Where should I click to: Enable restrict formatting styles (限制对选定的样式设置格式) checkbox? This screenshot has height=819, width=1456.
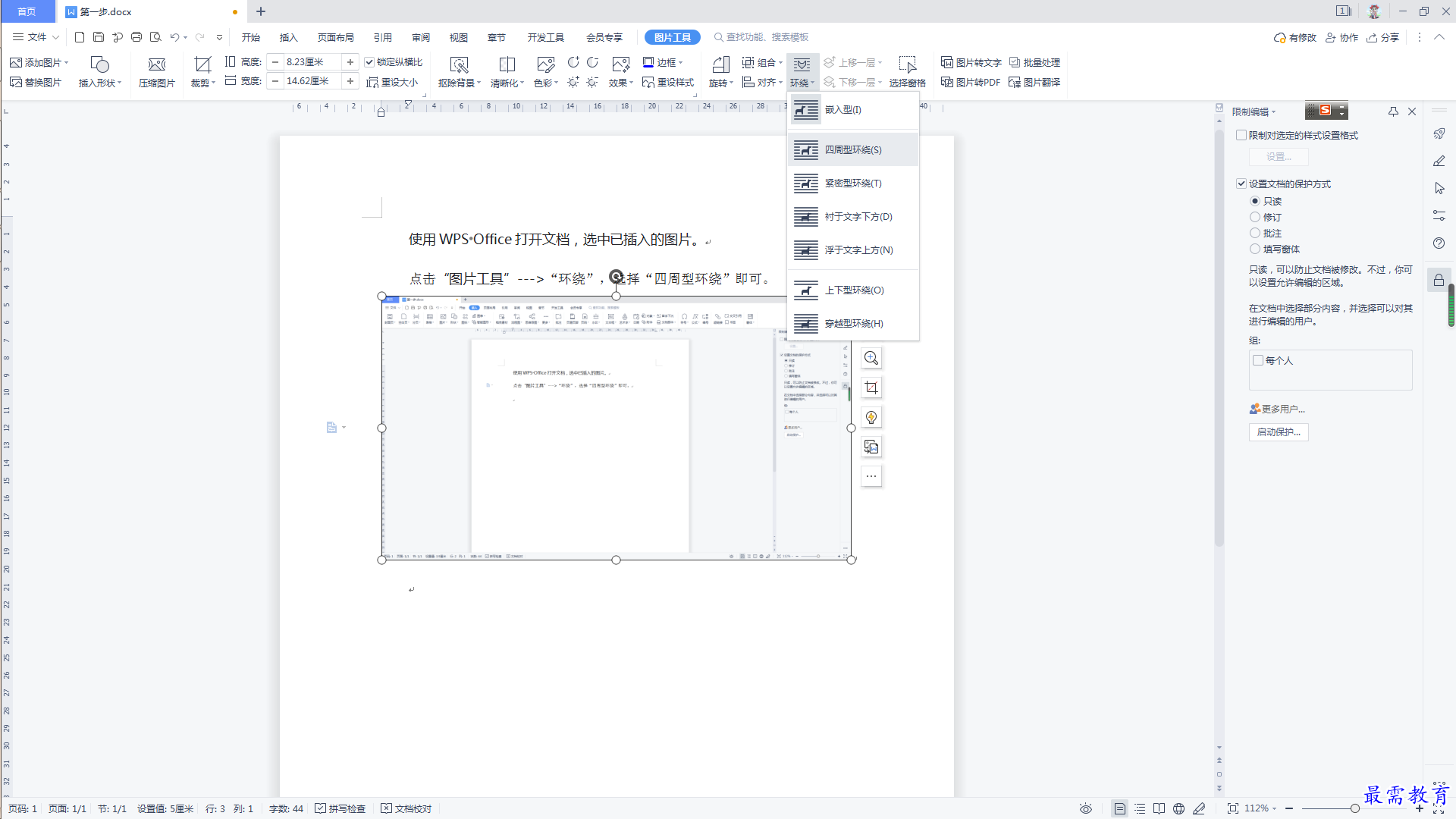[x=1241, y=135]
